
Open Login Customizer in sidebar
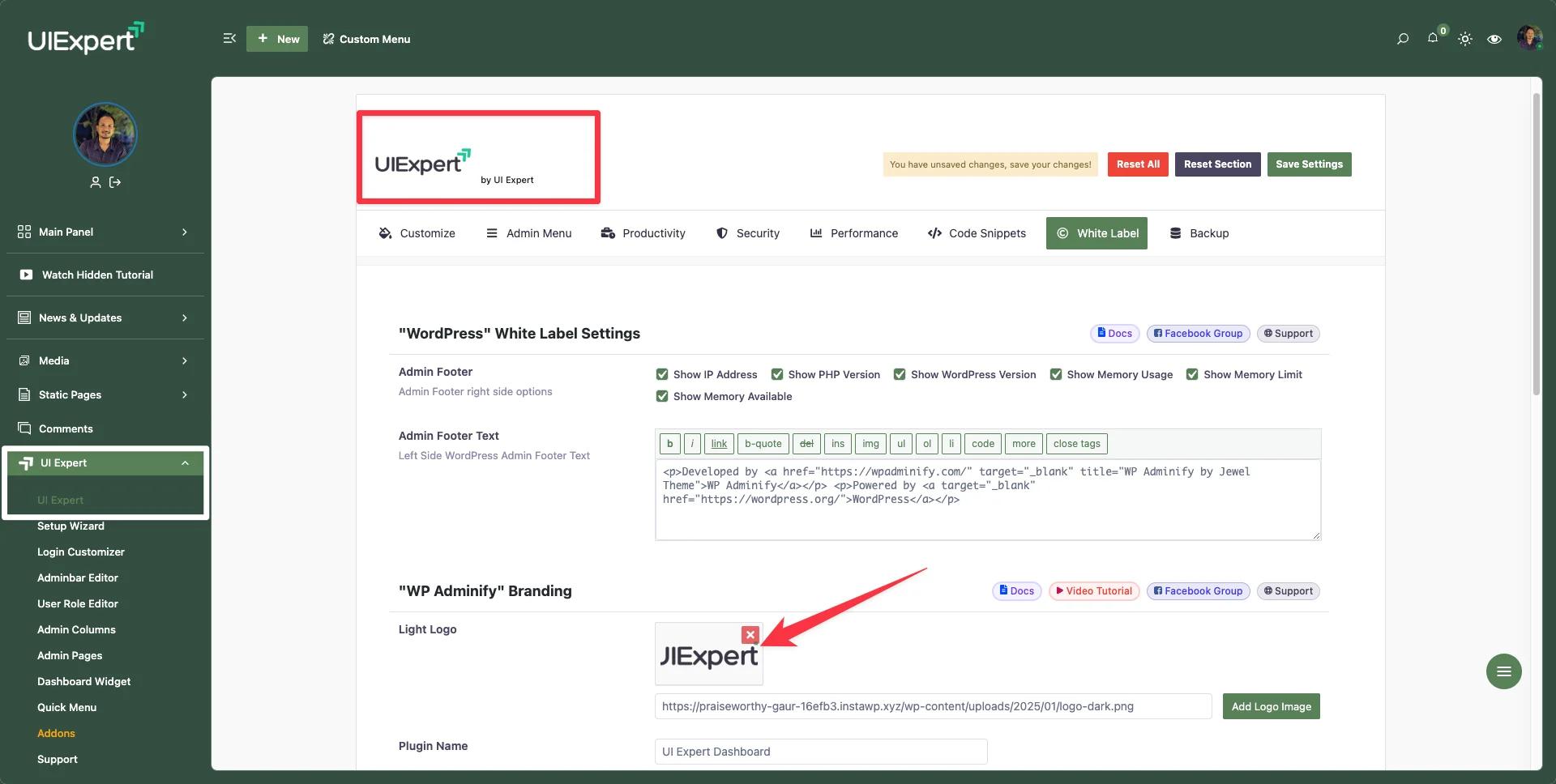(x=81, y=552)
